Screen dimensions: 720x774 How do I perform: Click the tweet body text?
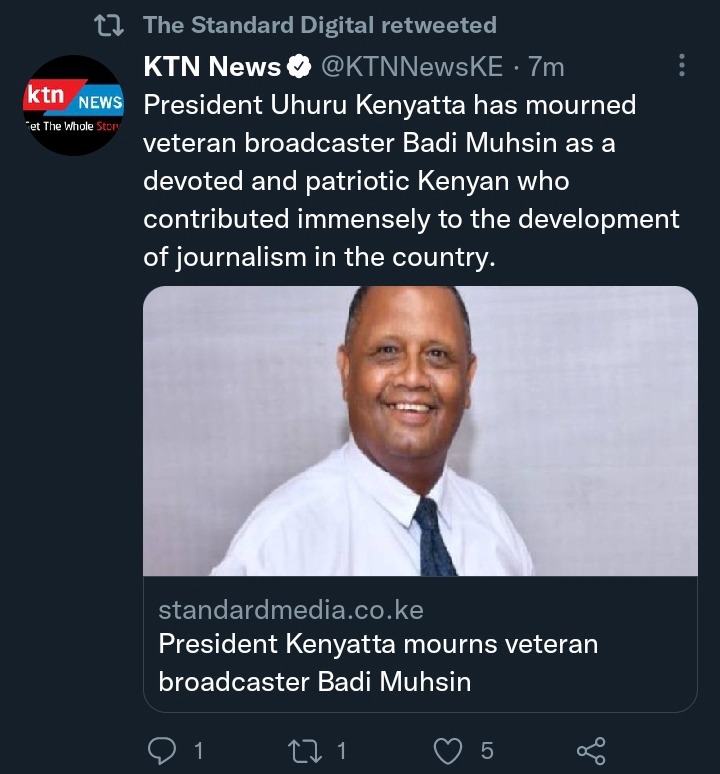(x=411, y=181)
